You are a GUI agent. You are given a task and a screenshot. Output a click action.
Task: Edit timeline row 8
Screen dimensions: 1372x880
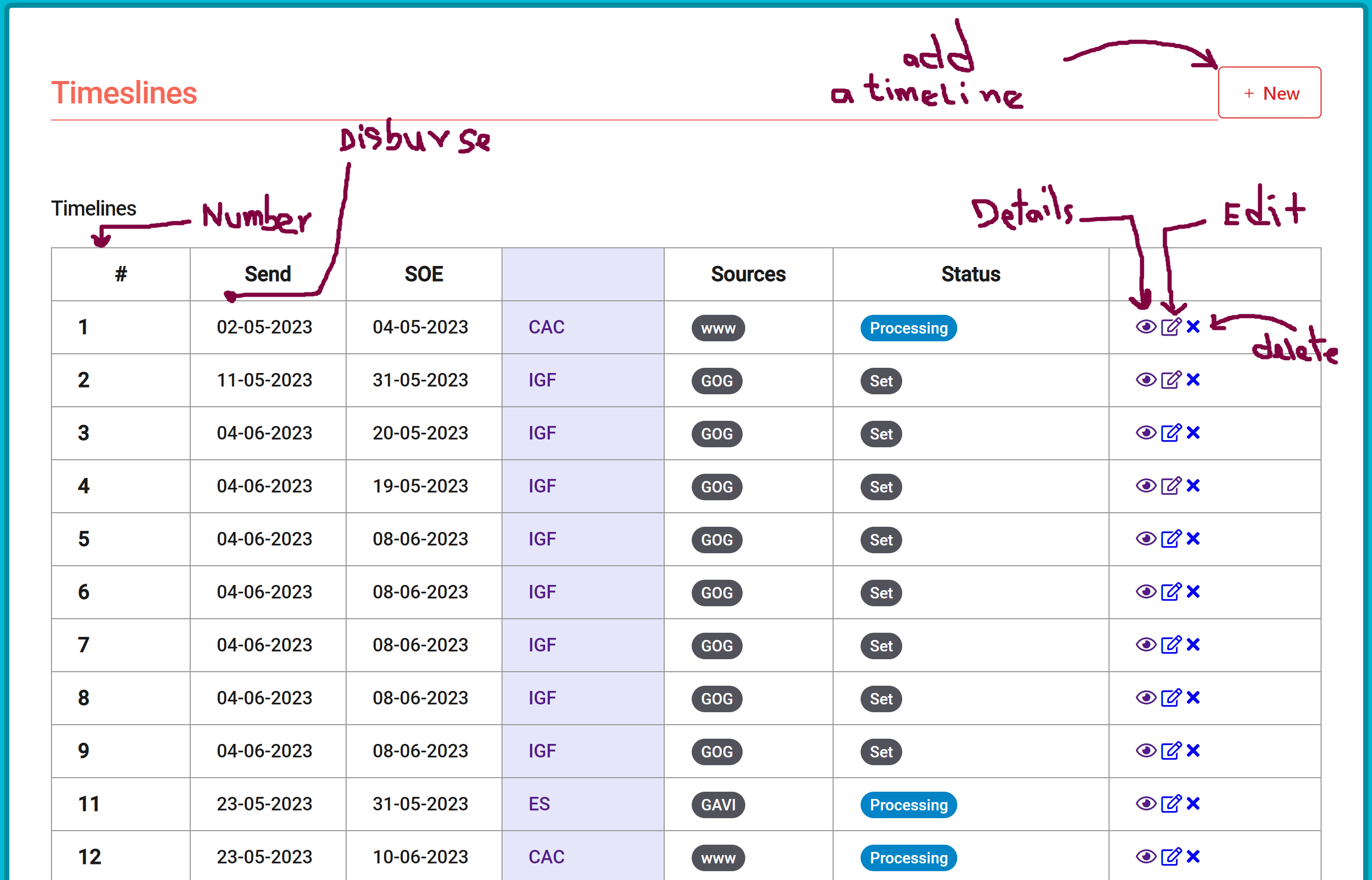tap(1171, 698)
